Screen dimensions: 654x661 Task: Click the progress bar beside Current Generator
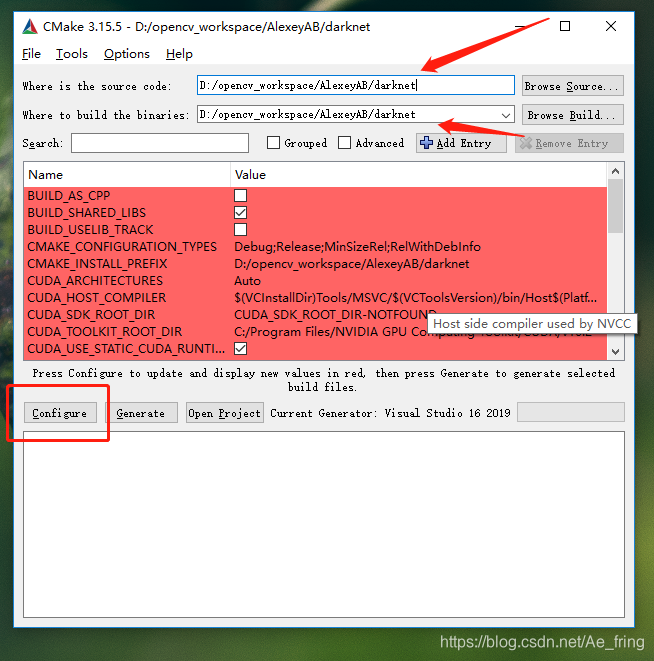tap(571, 412)
